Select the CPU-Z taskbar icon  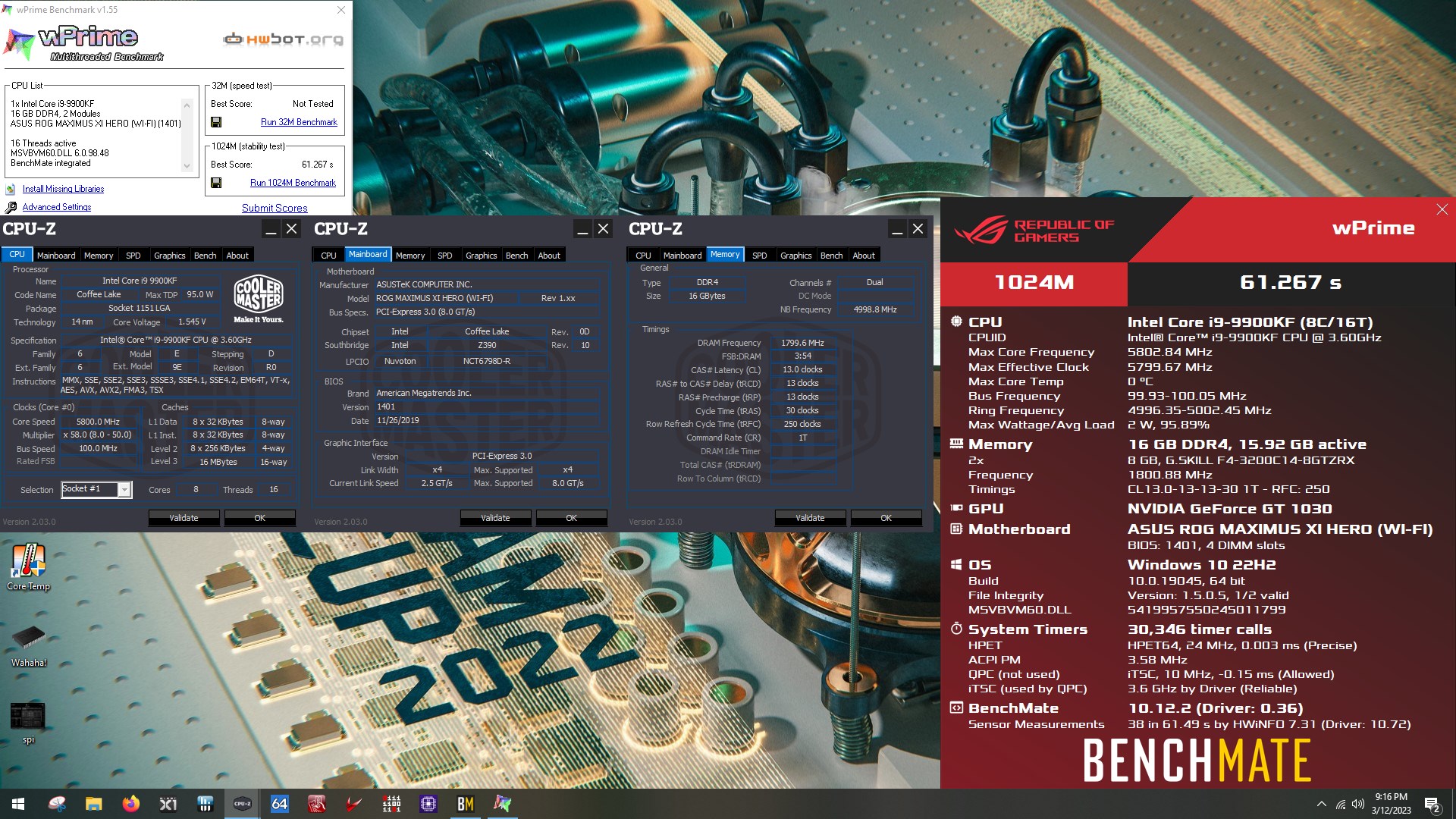click(x=242, y=804)
